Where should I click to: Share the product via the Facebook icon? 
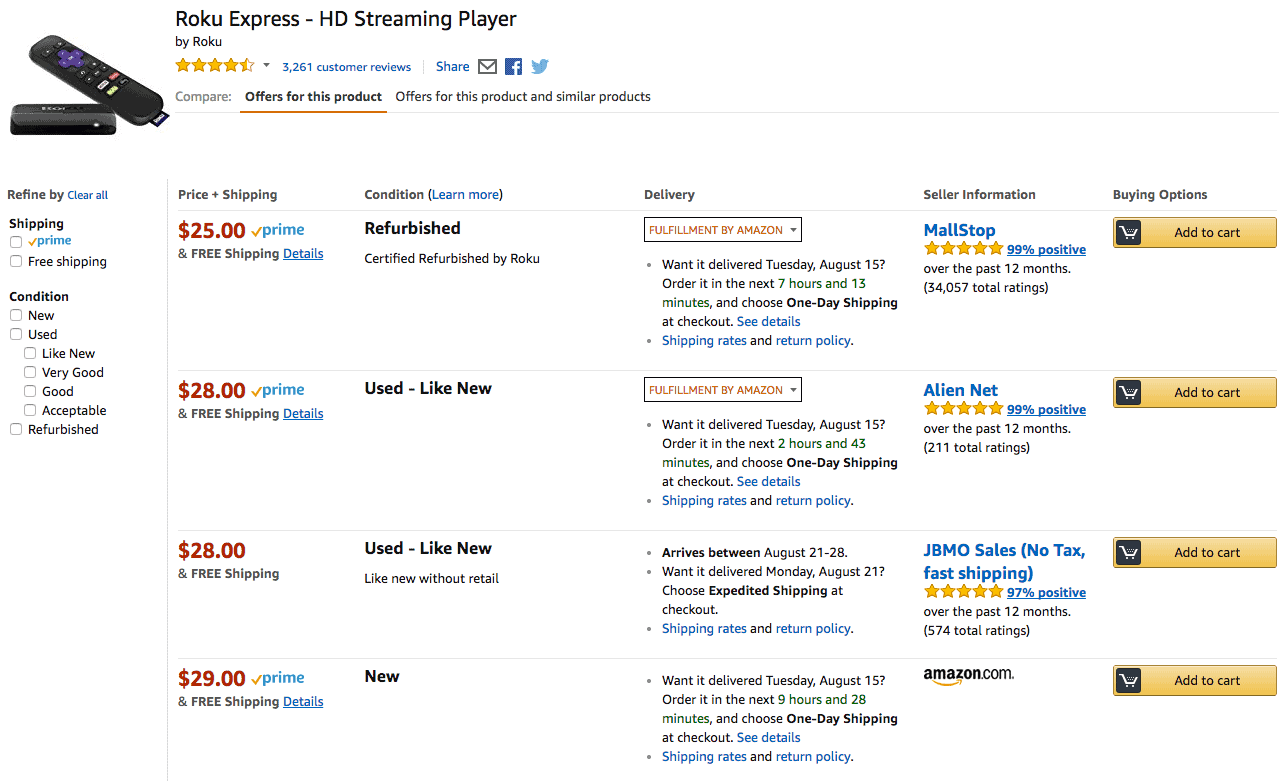pyautogui.click(x=513, y=66)
